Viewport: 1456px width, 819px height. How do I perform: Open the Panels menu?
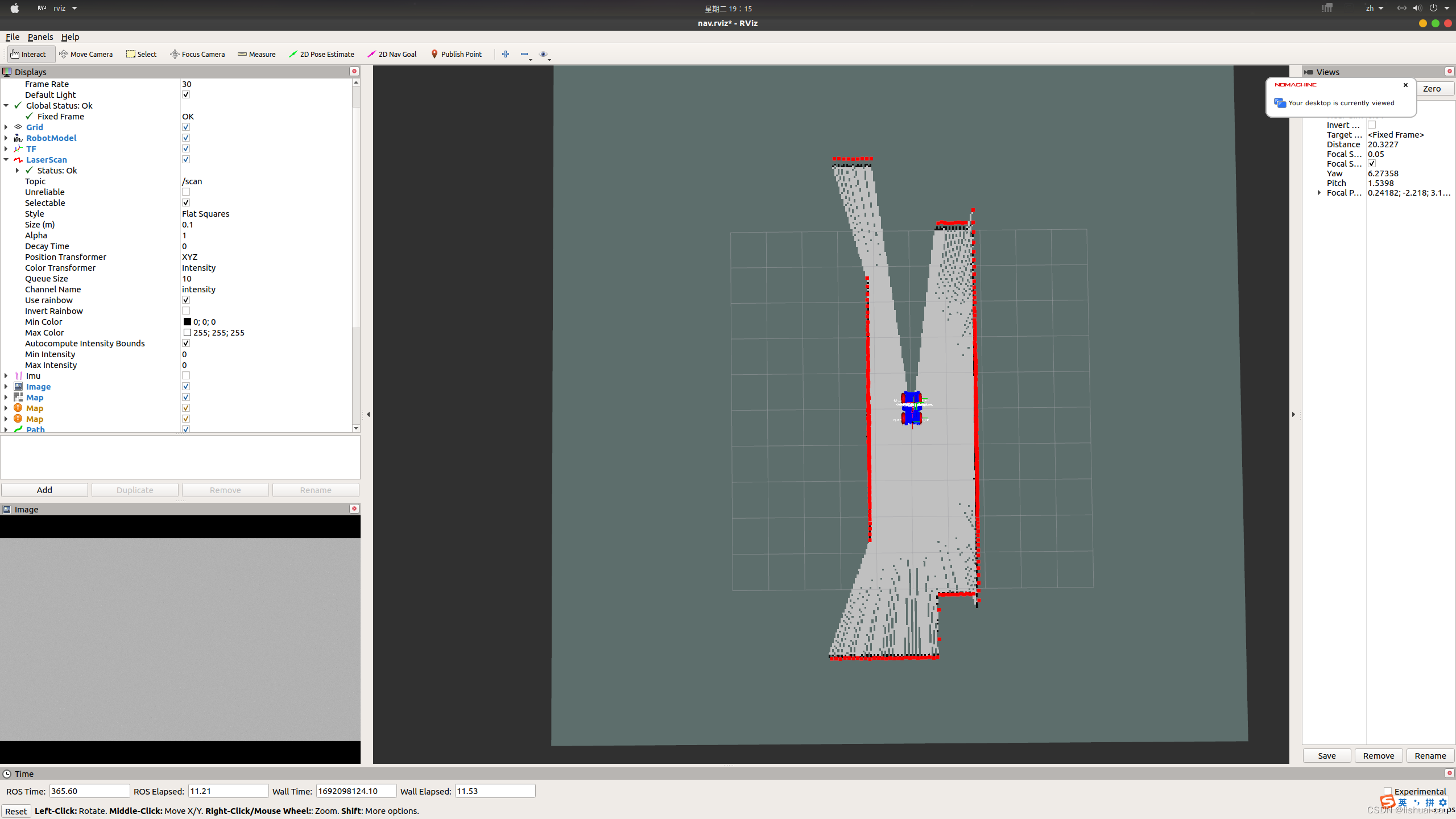pos(40,37)
